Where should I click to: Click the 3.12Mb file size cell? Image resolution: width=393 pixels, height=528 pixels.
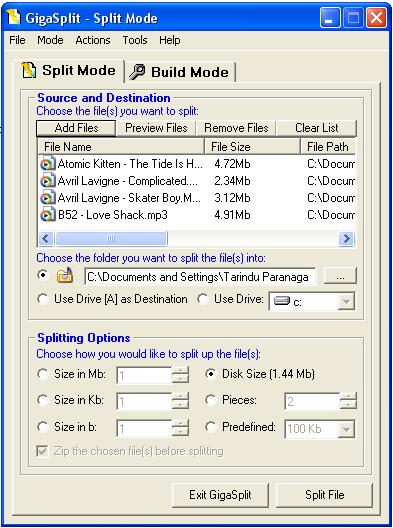(x=232, y=198)
